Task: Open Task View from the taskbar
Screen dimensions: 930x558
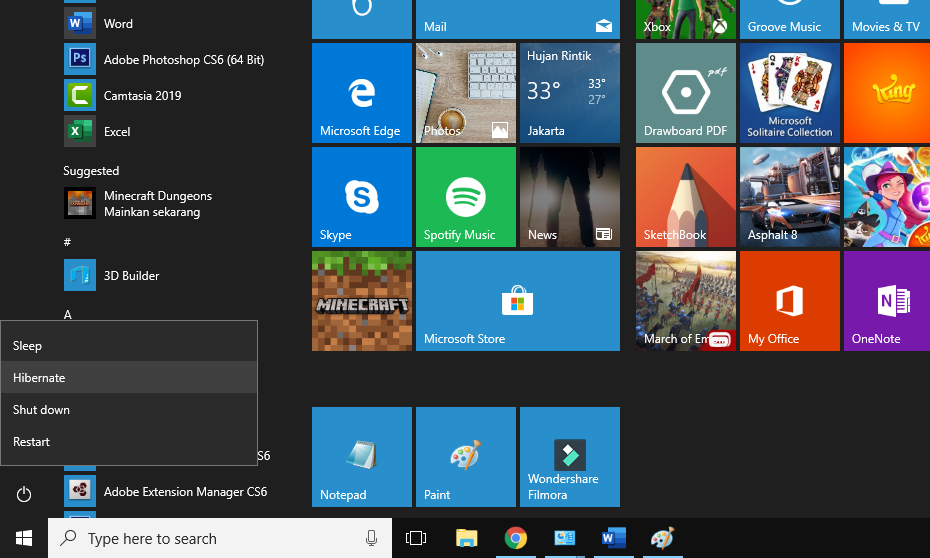Action: (416, 538)
